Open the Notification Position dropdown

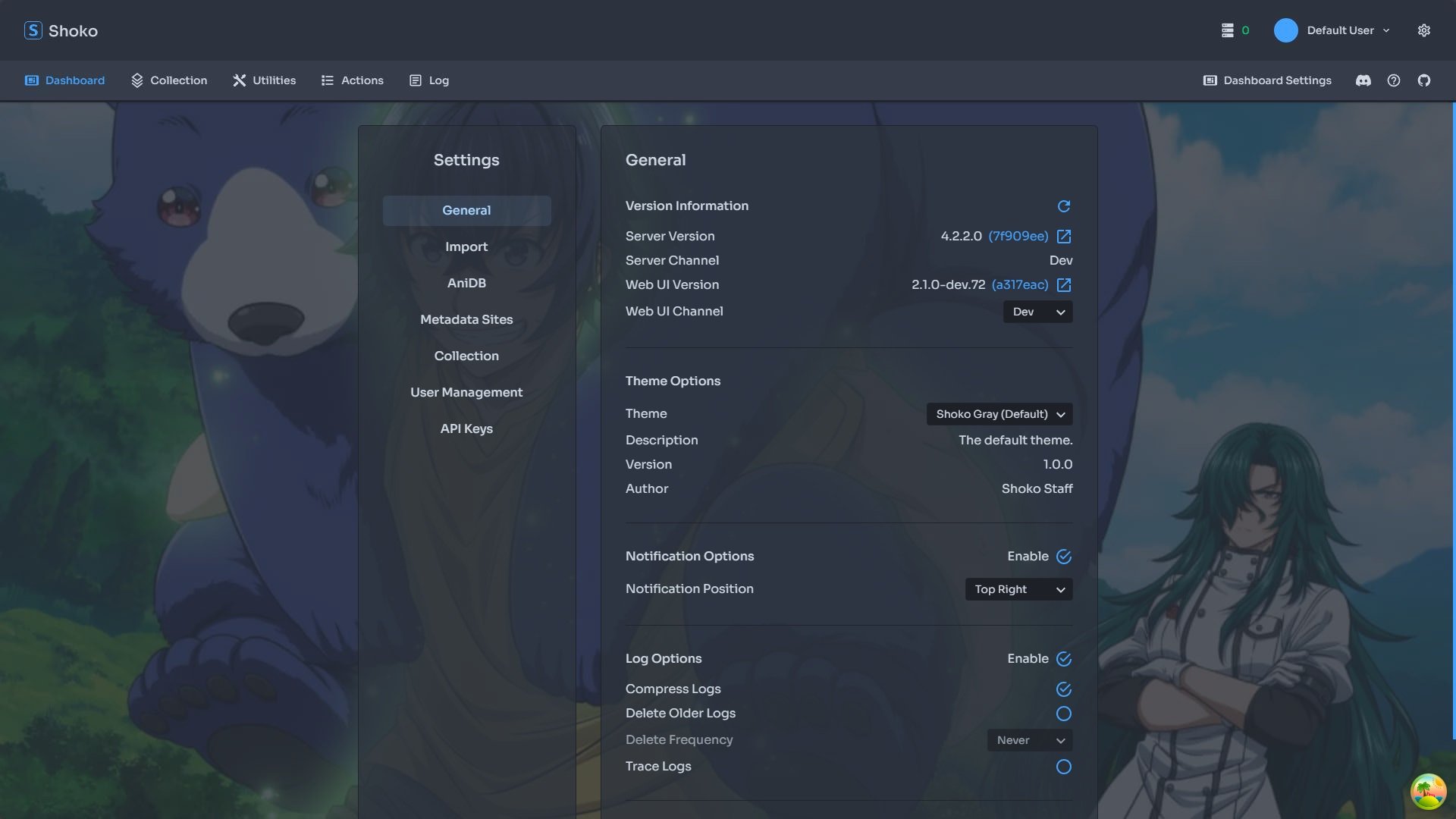1018,589
